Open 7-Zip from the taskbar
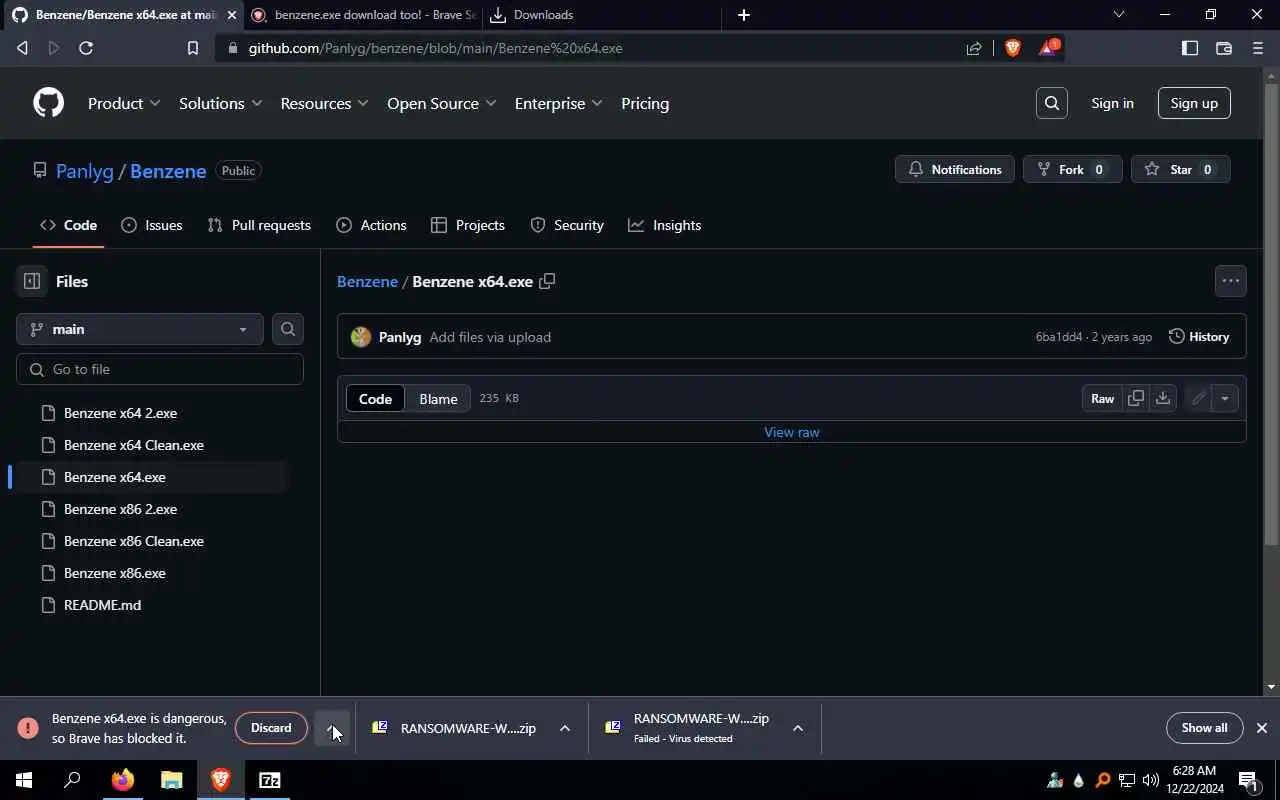Image resolution: width=1280 pixels, height=800 pixels. pos(270,780)
